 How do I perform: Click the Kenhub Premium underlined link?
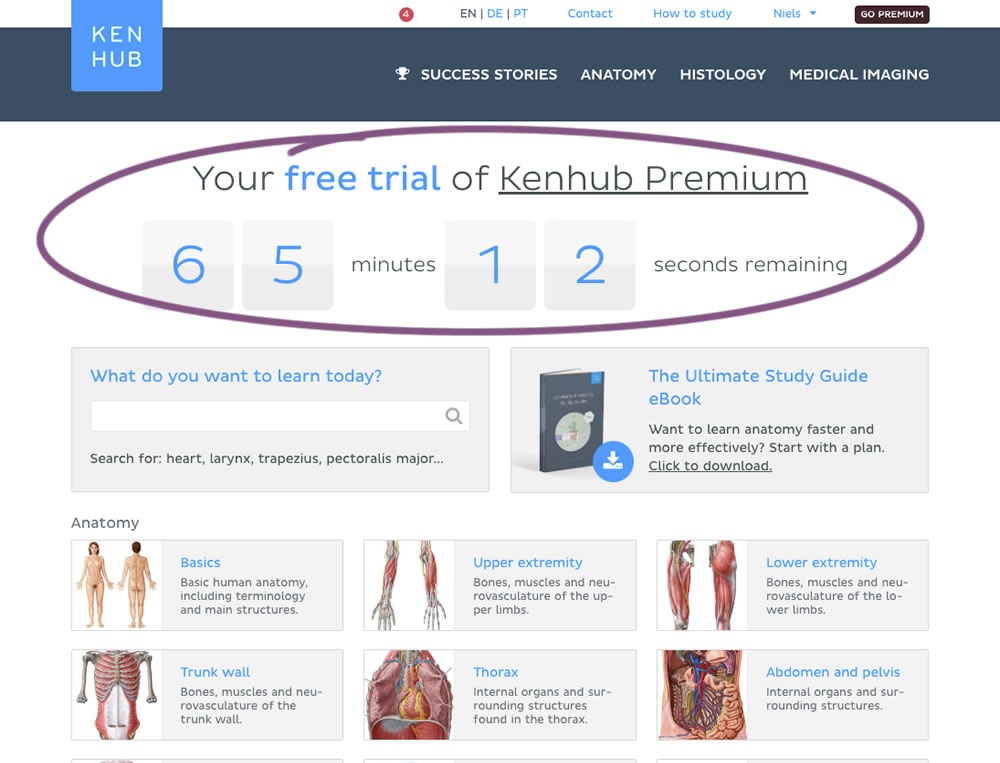click(653, 178)
